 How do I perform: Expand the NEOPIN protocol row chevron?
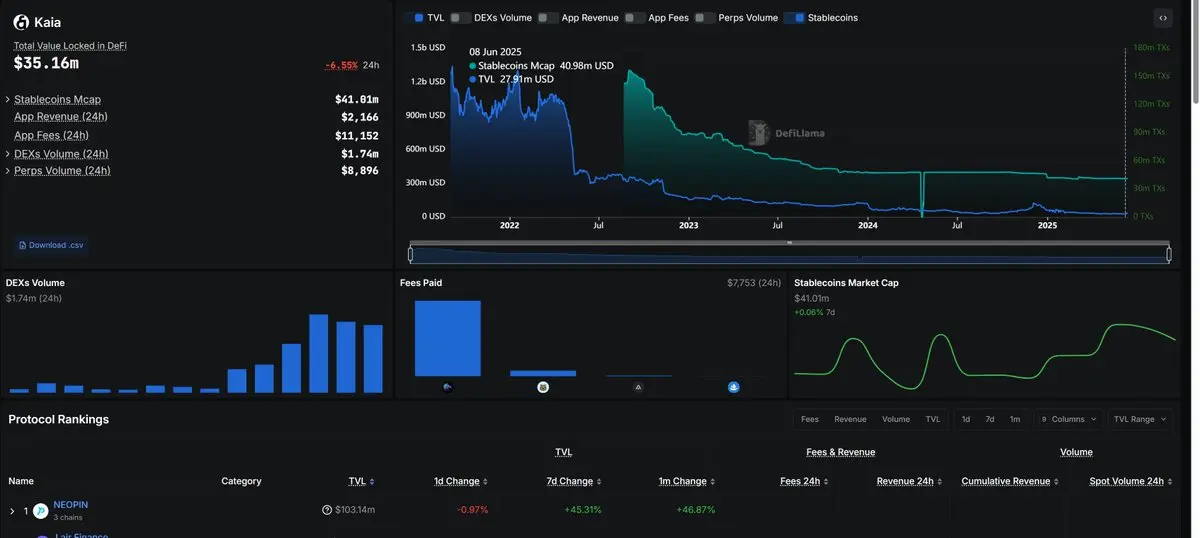[x=12, y=511]
